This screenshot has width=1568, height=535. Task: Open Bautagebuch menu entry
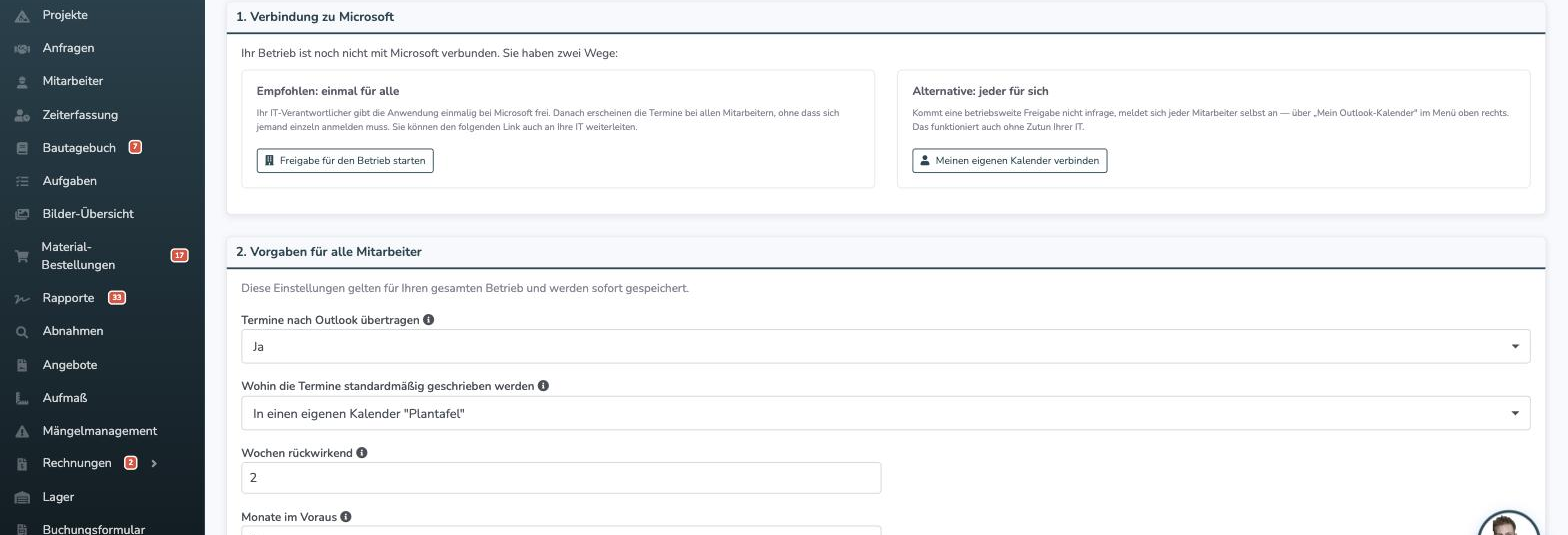coord(79,148)
